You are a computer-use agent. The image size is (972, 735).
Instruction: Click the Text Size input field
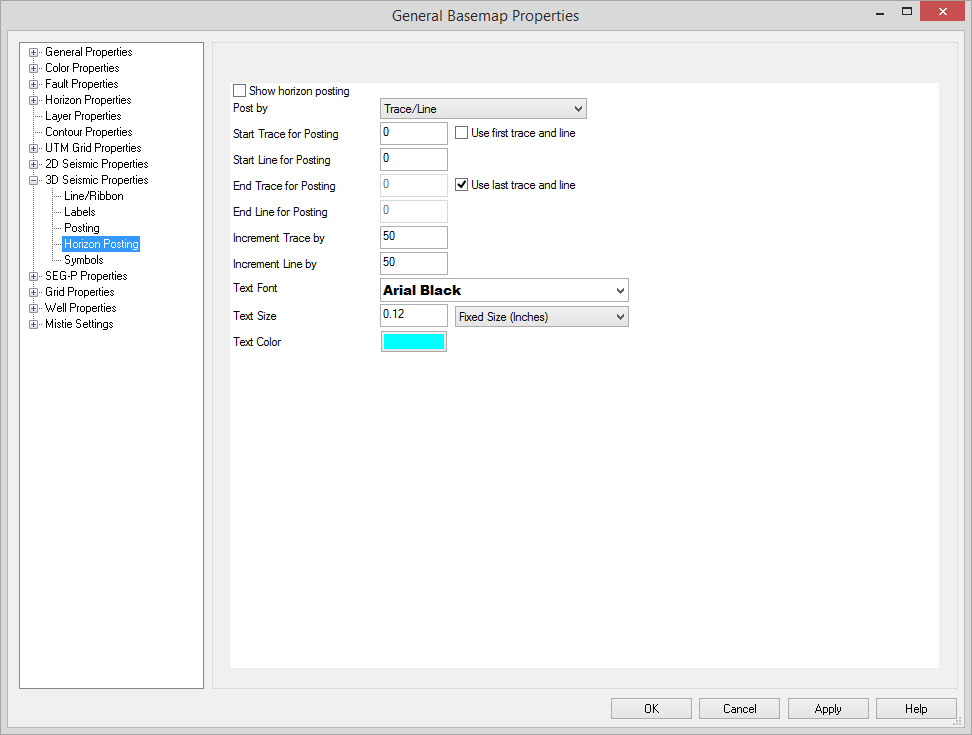(414, 316)
